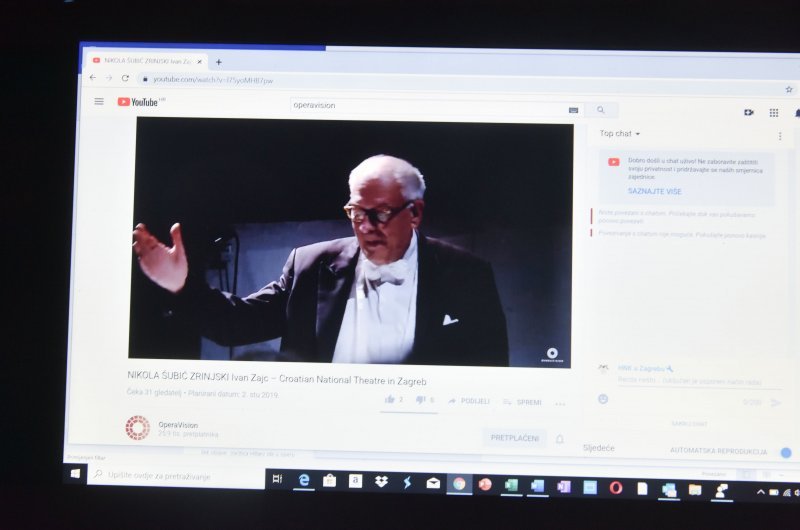
Task: Click the video title NIKOLA ŠUBIĆ ZRINJSKI
Action: coord(277,378)
